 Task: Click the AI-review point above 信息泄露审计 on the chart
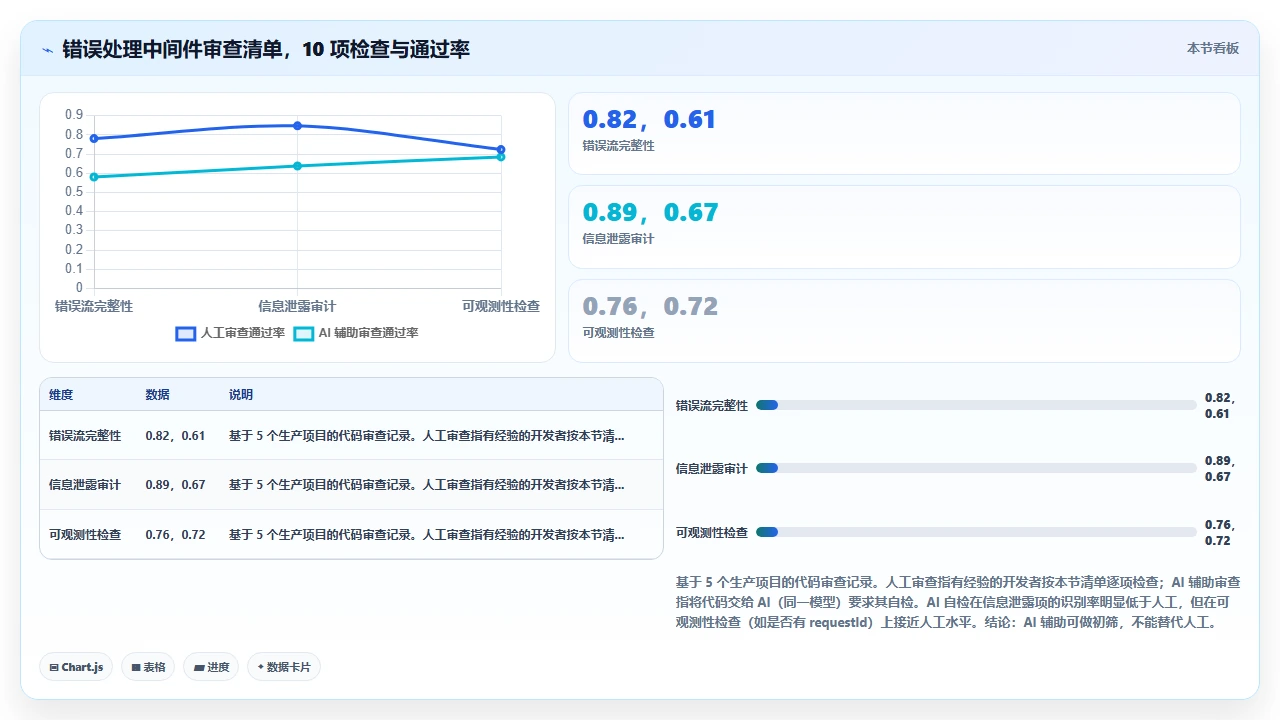tap(297, 166)
